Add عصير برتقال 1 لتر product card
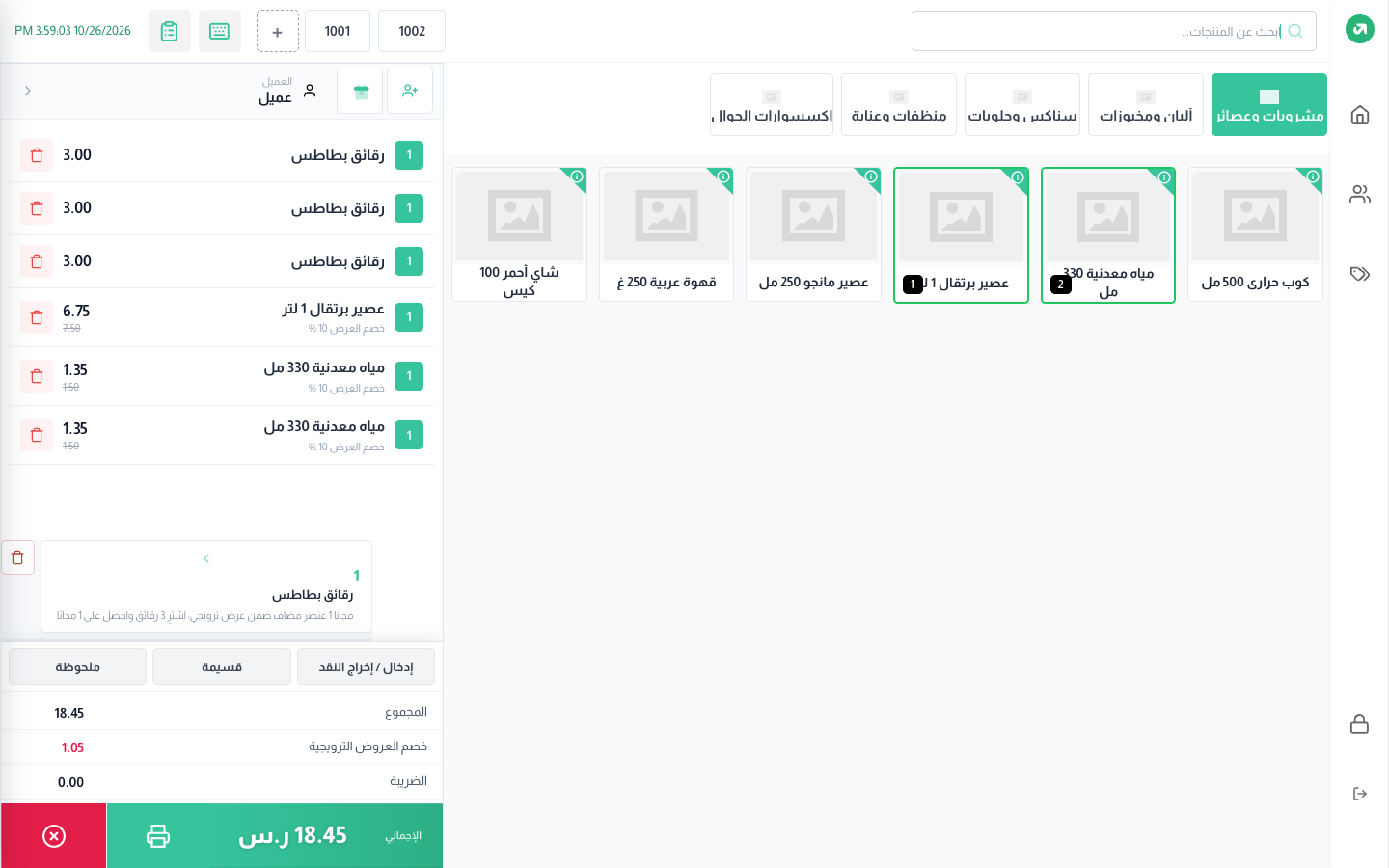1389x868 pixels. click(x=961, y=235)
